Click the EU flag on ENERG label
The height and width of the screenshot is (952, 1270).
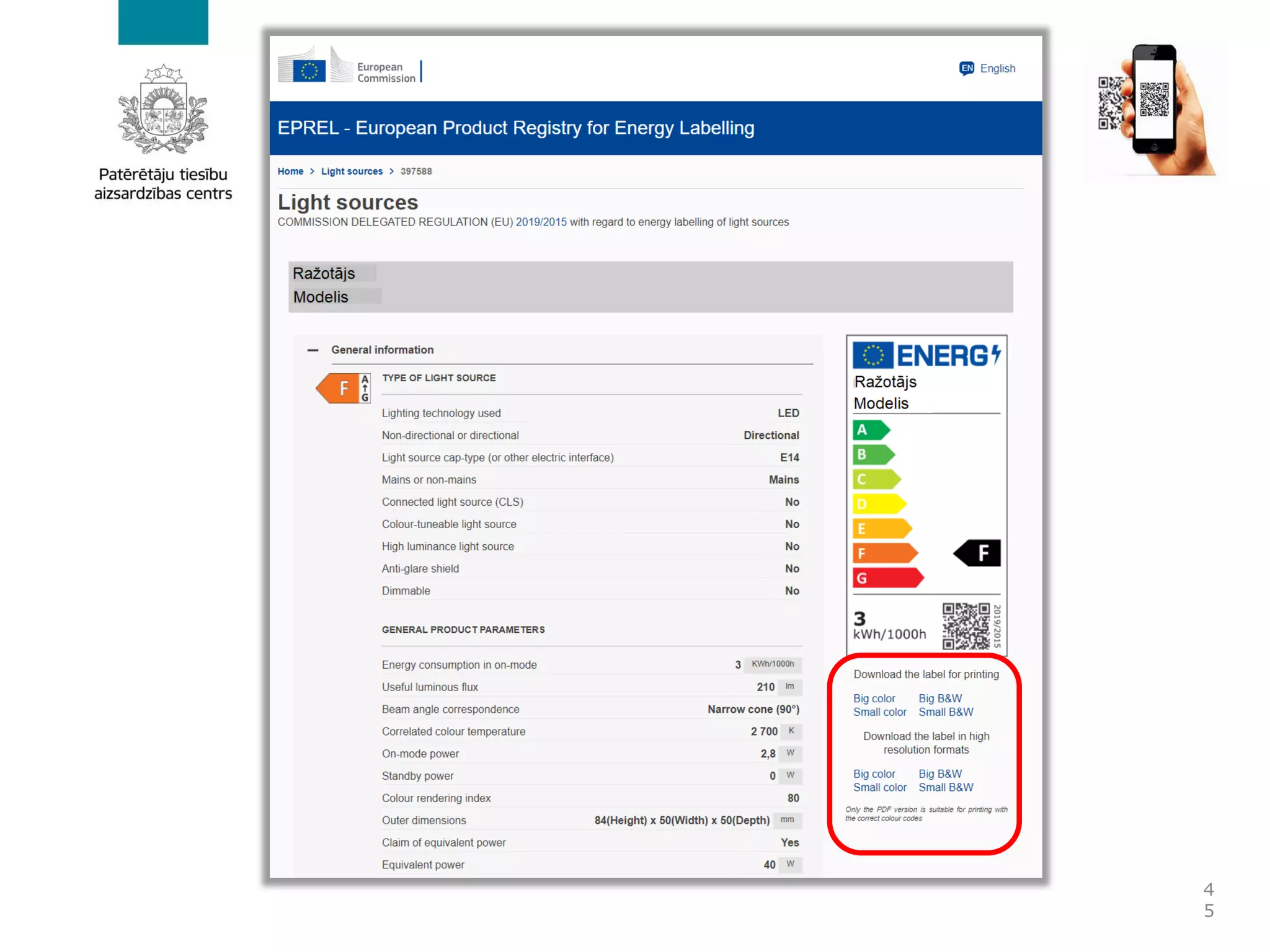point(873,356)
